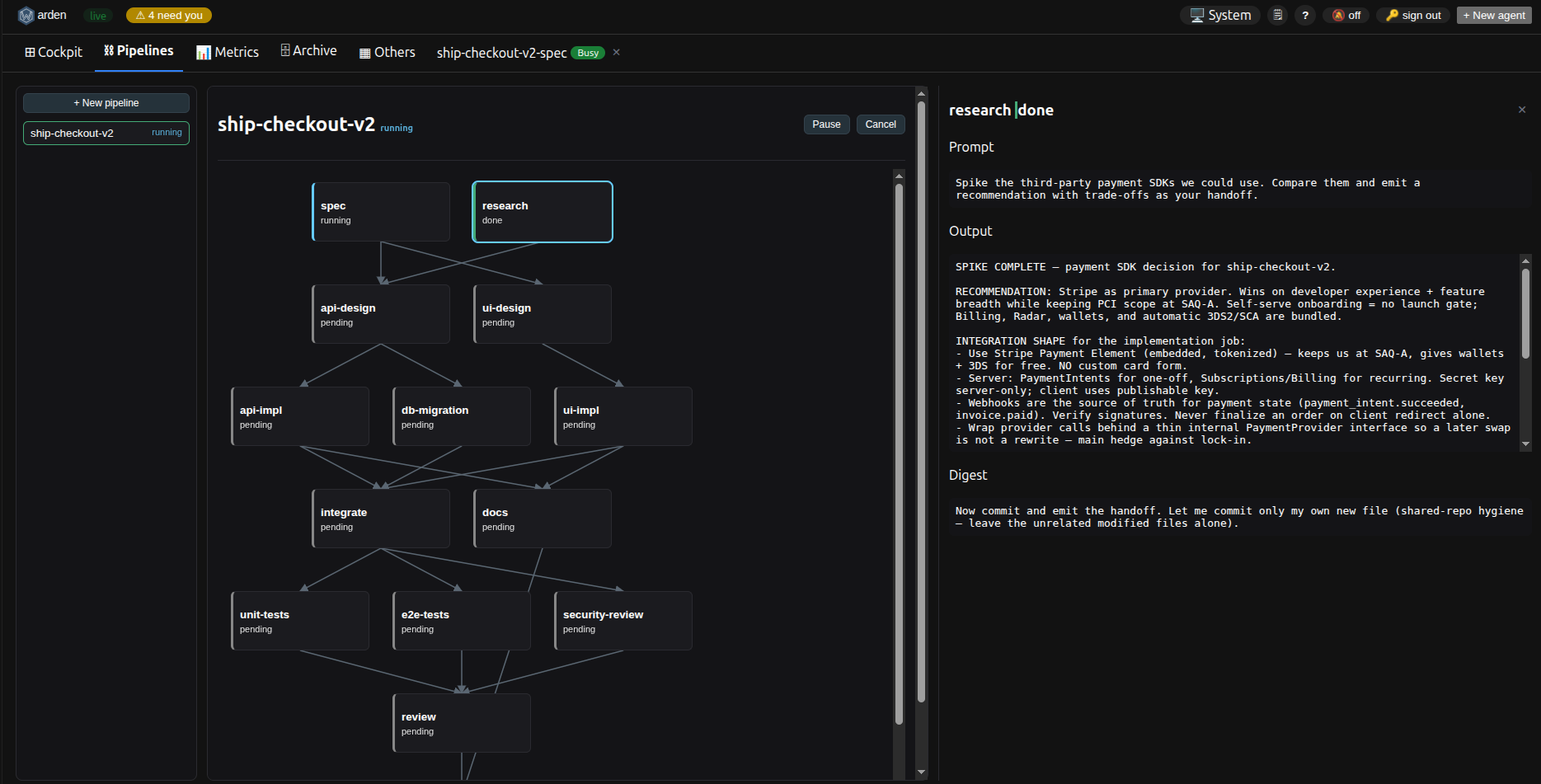Click the pipeline panel scrollbar up arrow

click(x=921, y=93)
